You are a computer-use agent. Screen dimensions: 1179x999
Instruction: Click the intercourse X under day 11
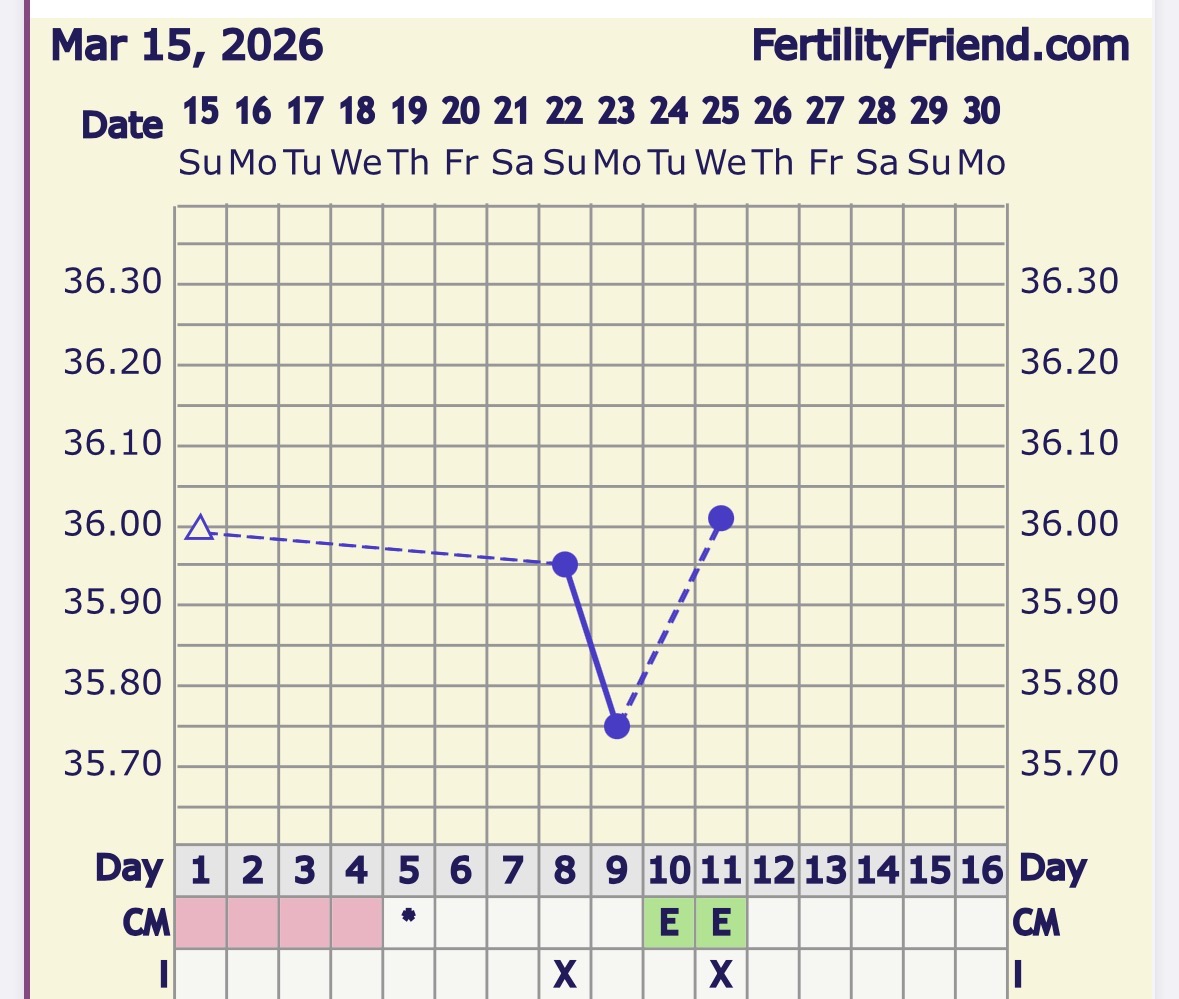click(721, 974)
